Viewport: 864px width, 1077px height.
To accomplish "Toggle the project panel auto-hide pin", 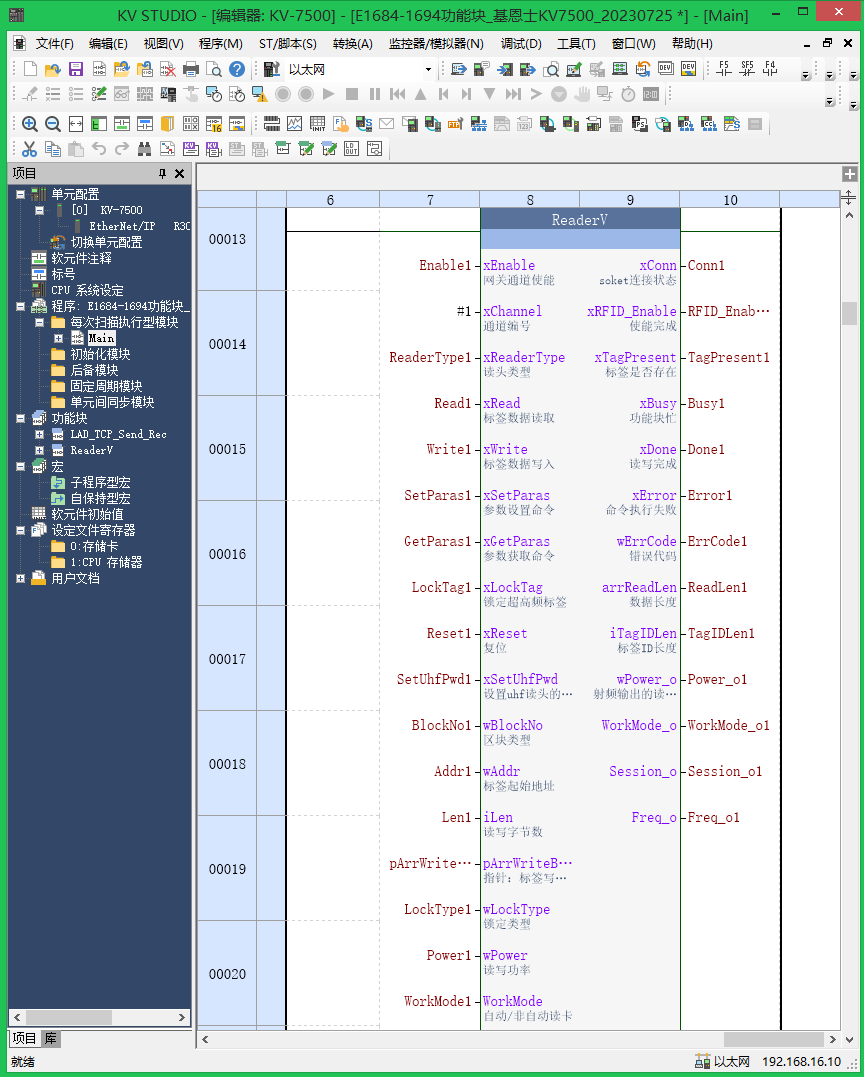I will pyautogui.click(x=163, y=174).
